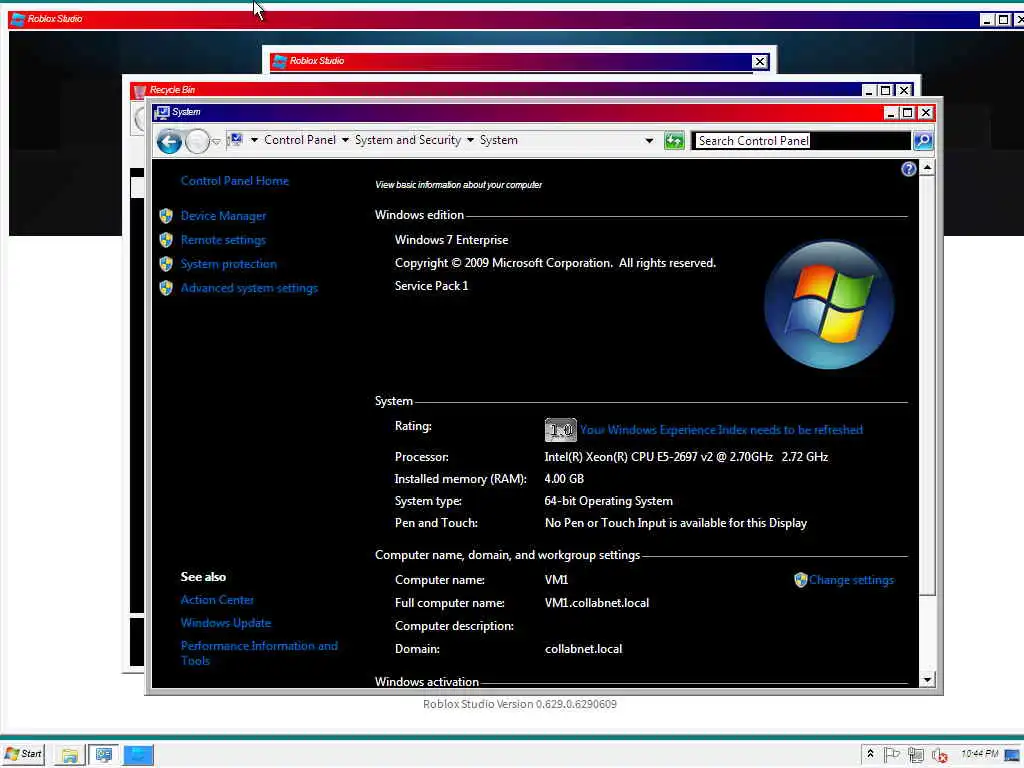Screen dimensions: 1024x768
Task: Open the address bar history dropdown
Action: click(x=648, y=140)
